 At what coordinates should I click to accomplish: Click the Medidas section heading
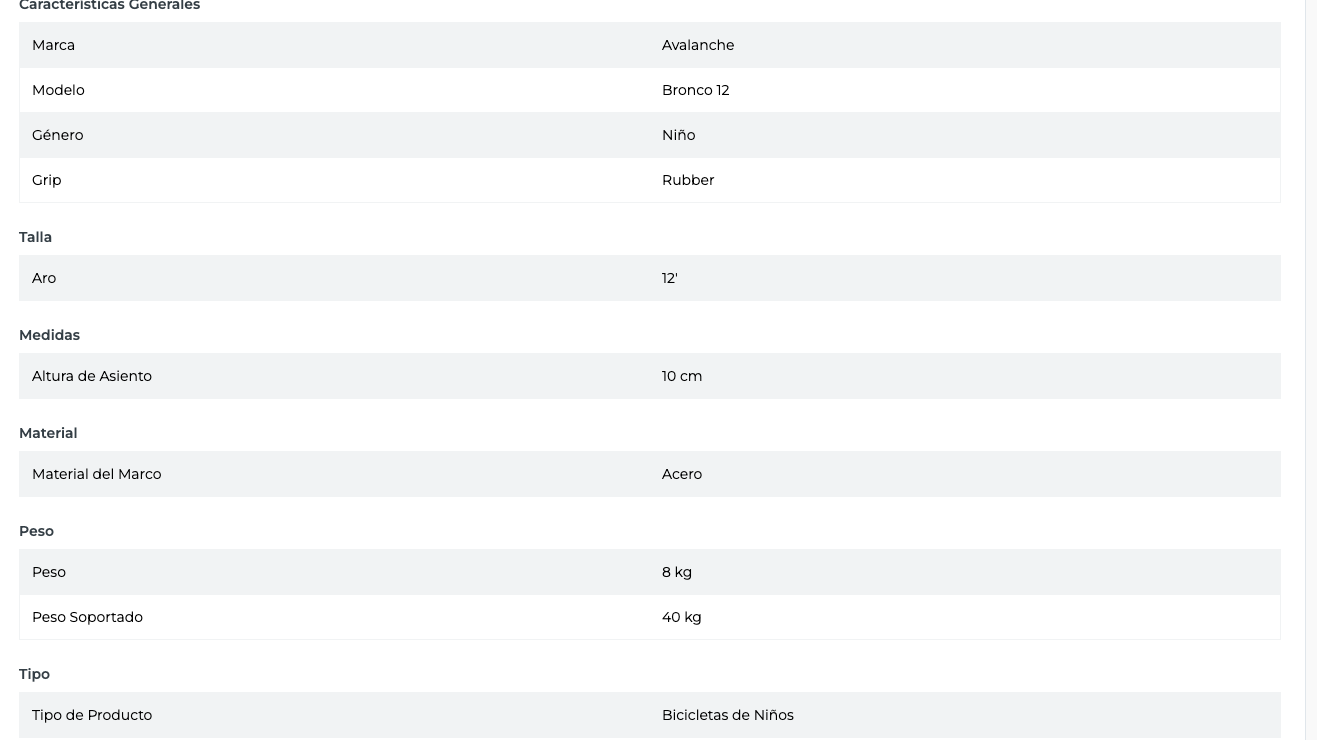coord(49,335)
